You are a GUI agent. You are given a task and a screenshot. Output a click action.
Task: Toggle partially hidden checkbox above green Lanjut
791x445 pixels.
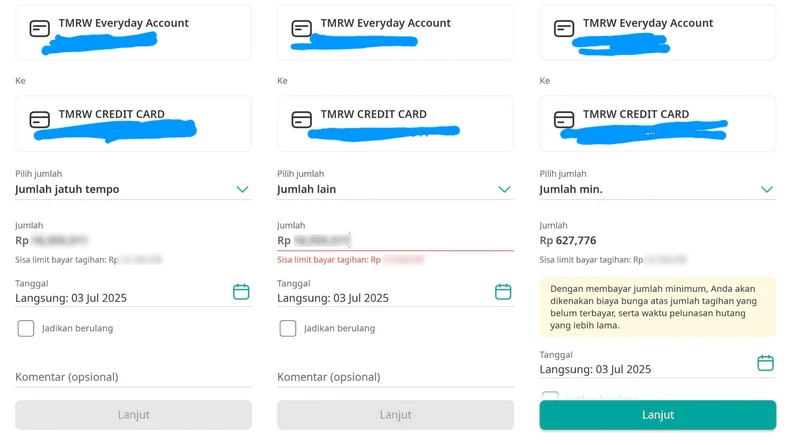coord(550,396)
